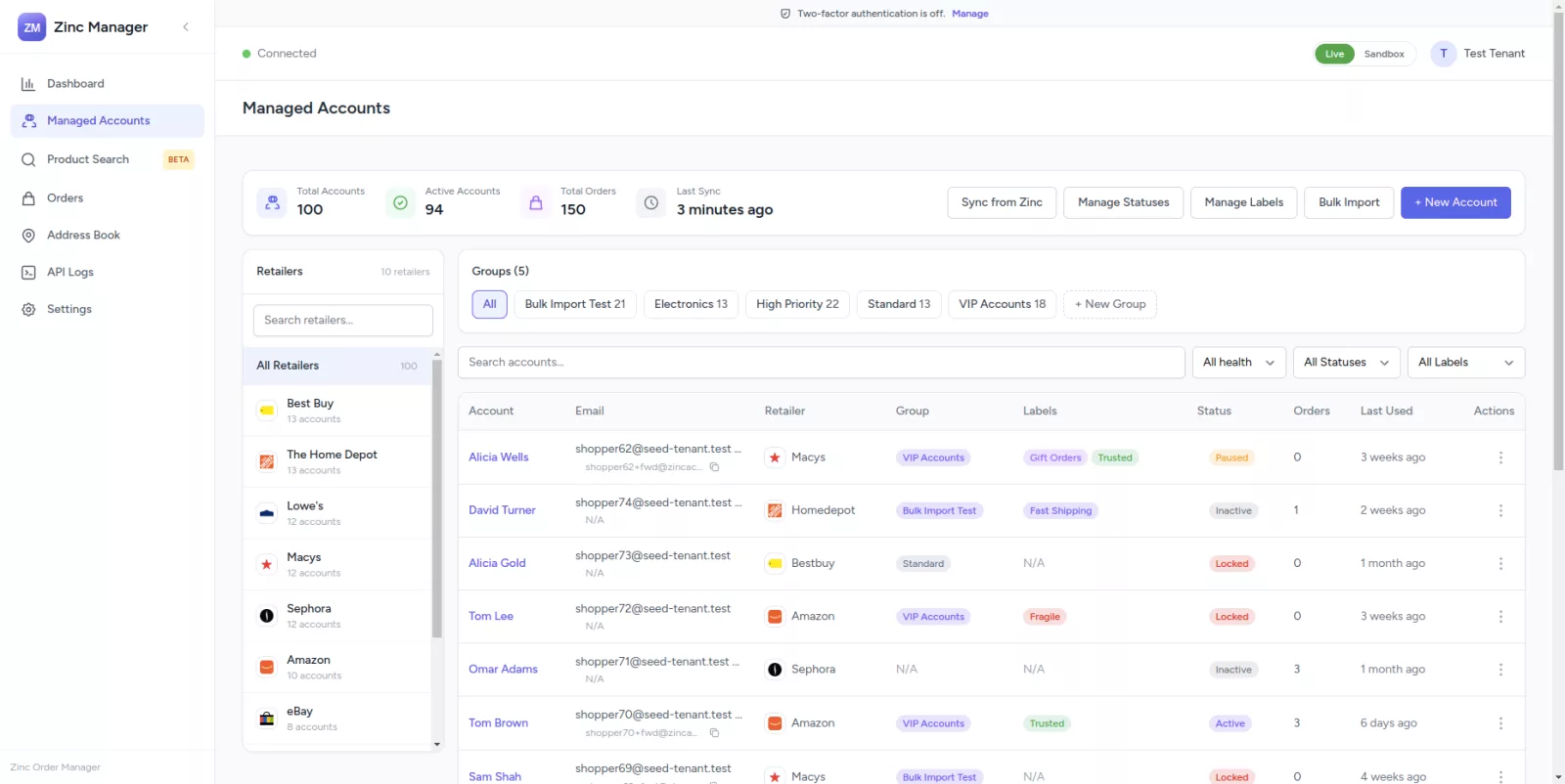
Task: Open the All Statuses filter dropdown
Action: coord(1346,363)
